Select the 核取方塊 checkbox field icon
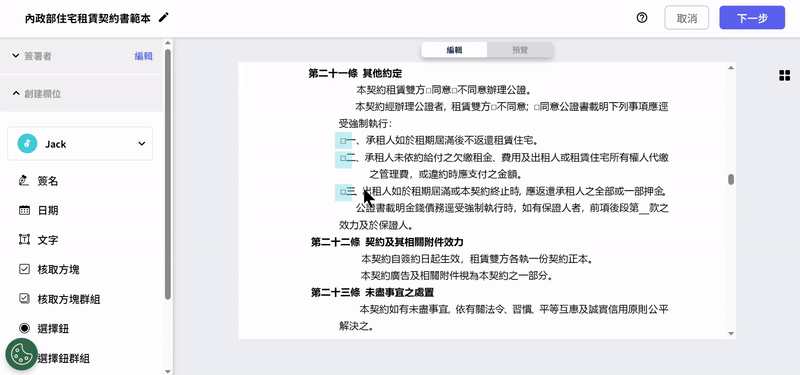Image resolution: width=800 pixels, height=375 pixels. click(x=24, y=269)
